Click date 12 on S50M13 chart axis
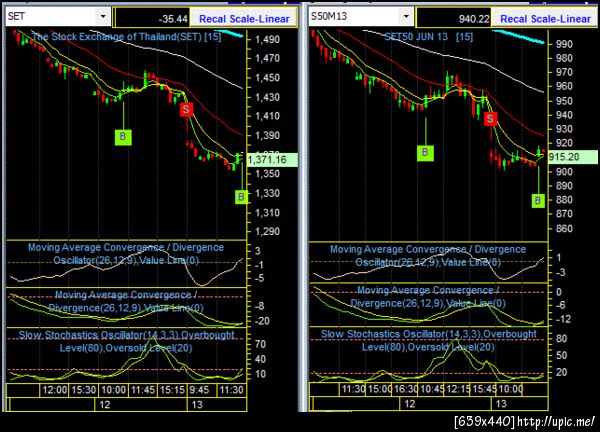 (410, 404)
